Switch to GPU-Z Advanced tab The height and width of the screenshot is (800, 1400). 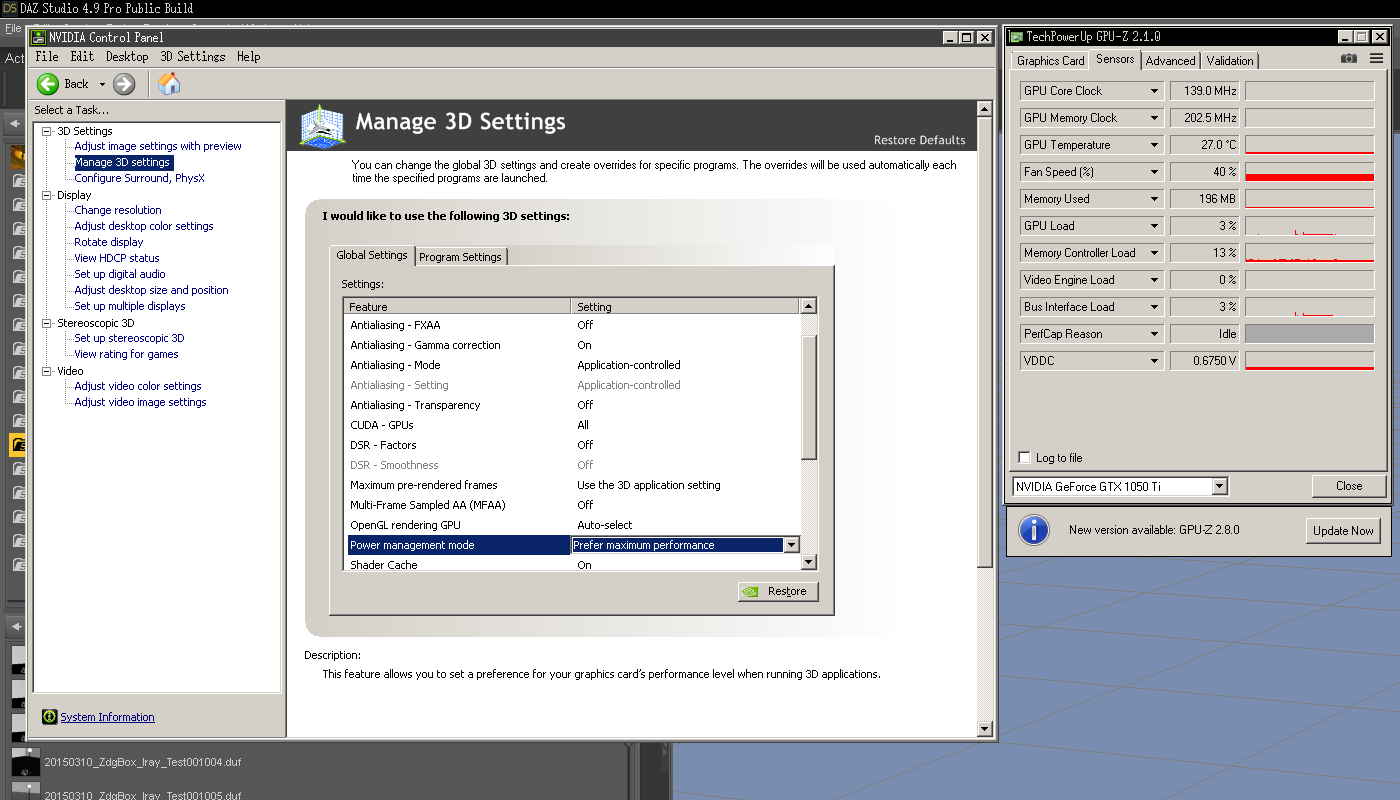click(1171, 61)
